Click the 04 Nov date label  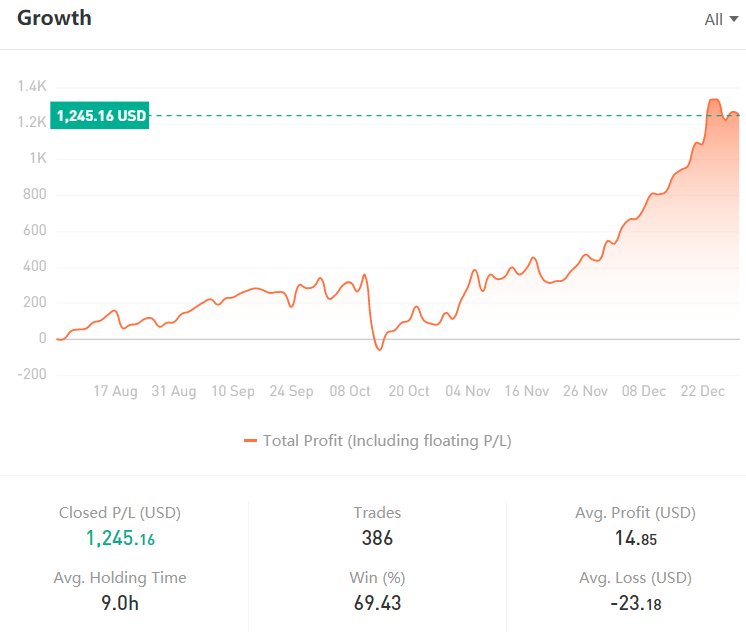(468, 391)
